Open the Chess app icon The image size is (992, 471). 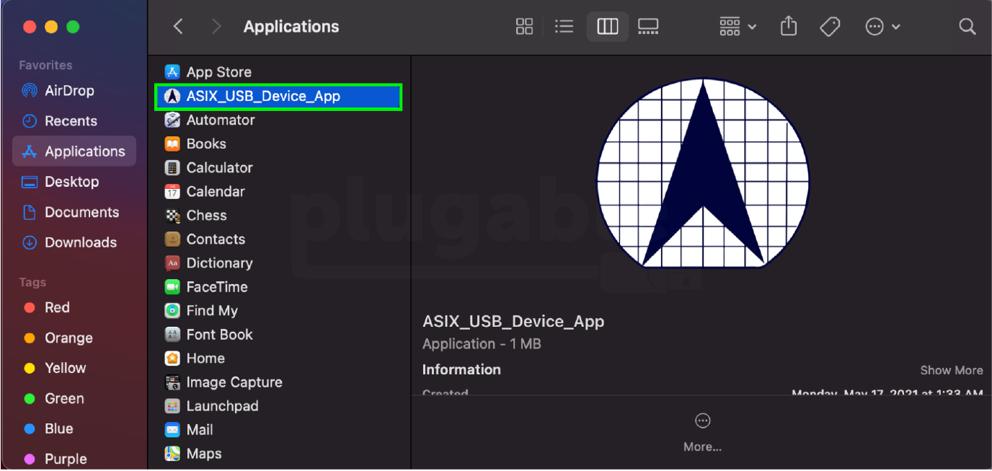pyautogui.click(x=172, y=215)
